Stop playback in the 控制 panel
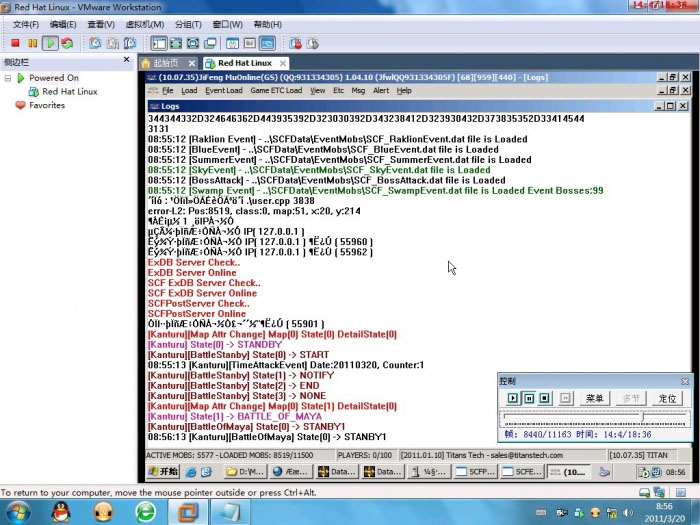Image resolution: width=700 pixels, height=525 pixels. (544, 398)
